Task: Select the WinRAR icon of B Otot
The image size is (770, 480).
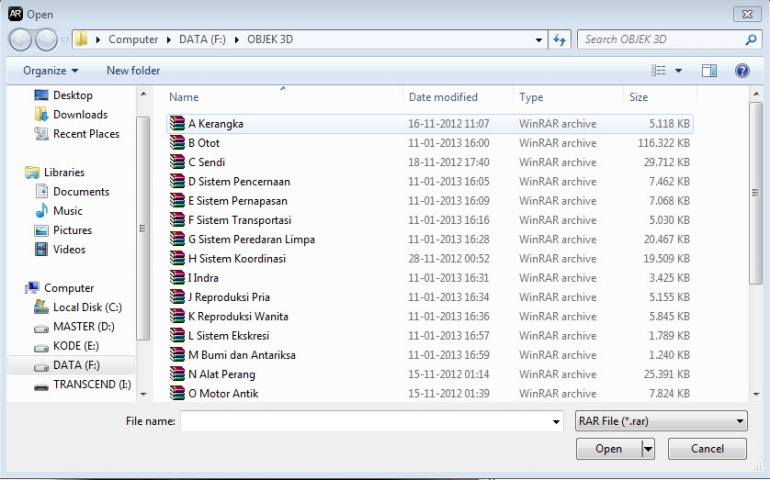Action: tap(177, 143)
